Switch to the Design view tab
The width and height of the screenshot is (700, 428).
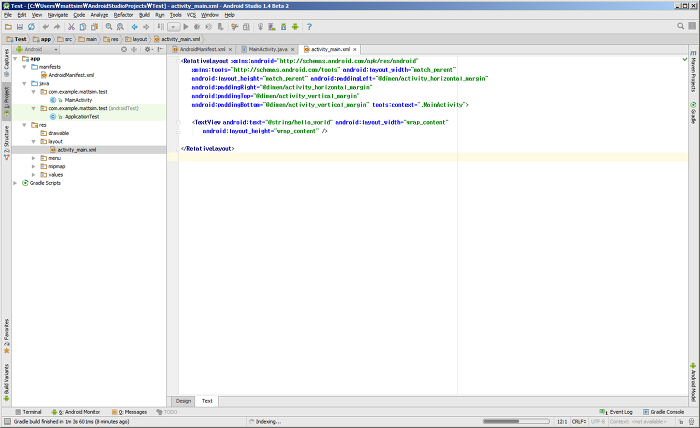tap(183, 401)
